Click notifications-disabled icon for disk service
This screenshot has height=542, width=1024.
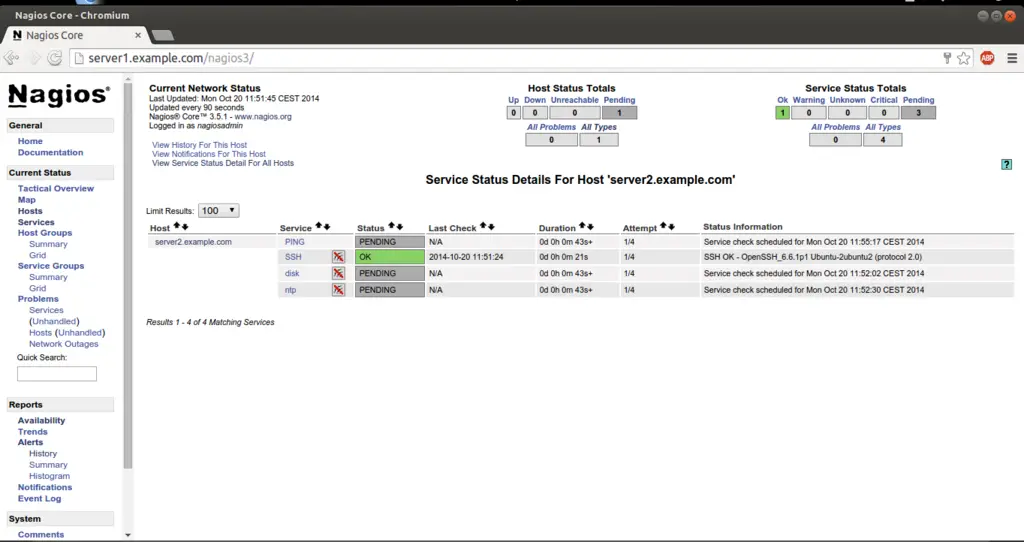338,273
